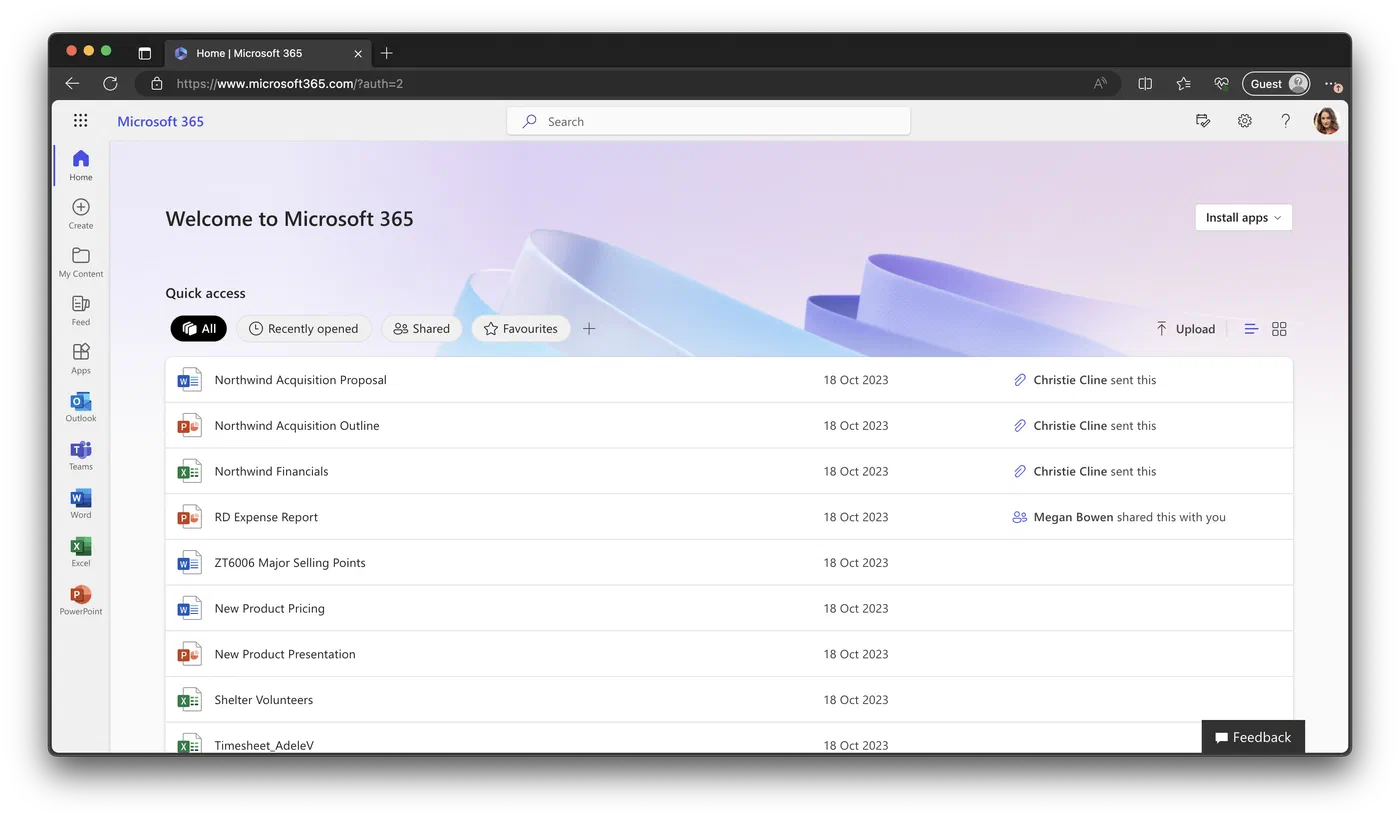Go to Home in the sidebar
The height and width of the screenshot is (820, 1400).
[x=81, y=165]
